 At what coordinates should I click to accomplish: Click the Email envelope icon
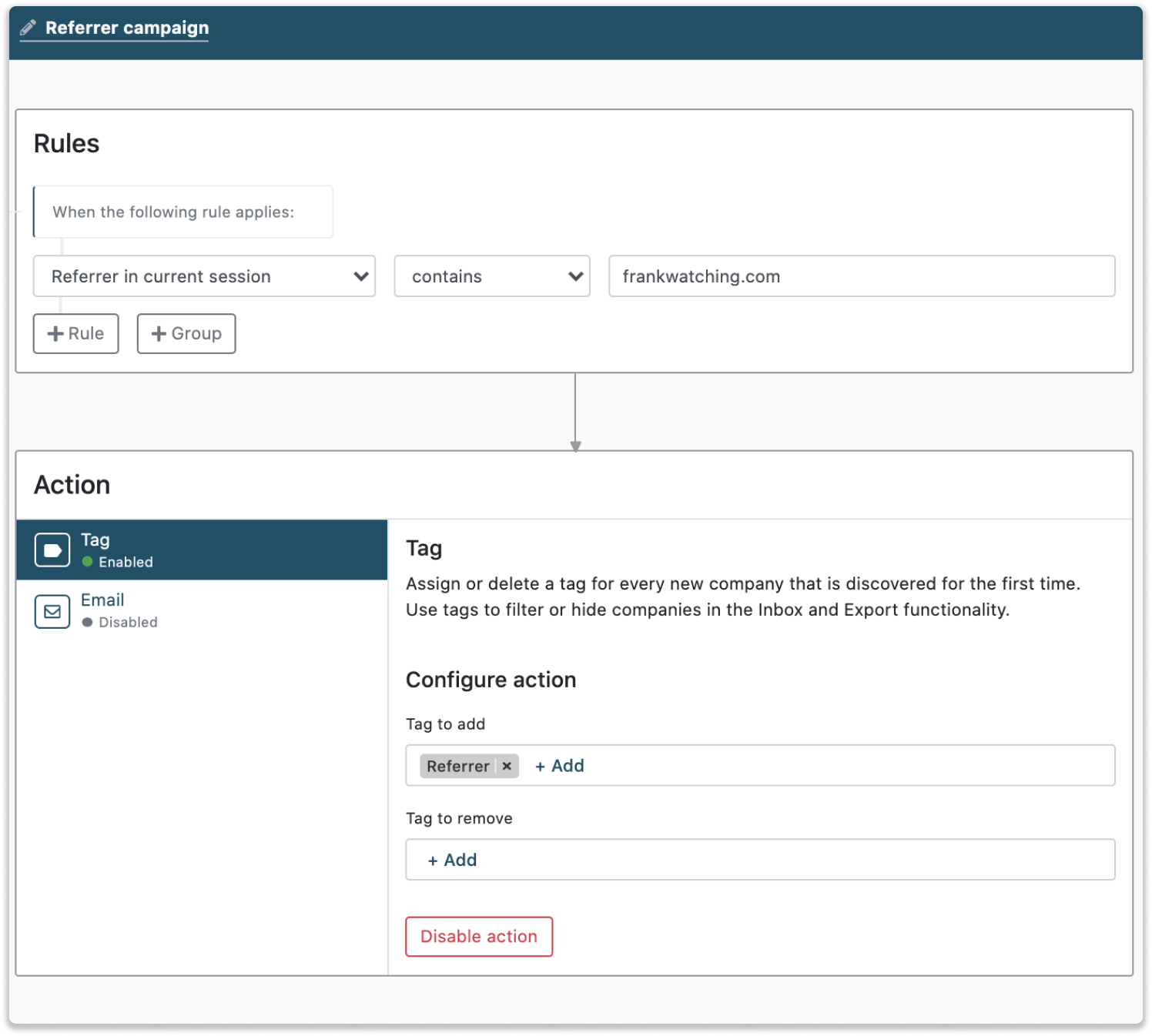(x=52, y=611)
